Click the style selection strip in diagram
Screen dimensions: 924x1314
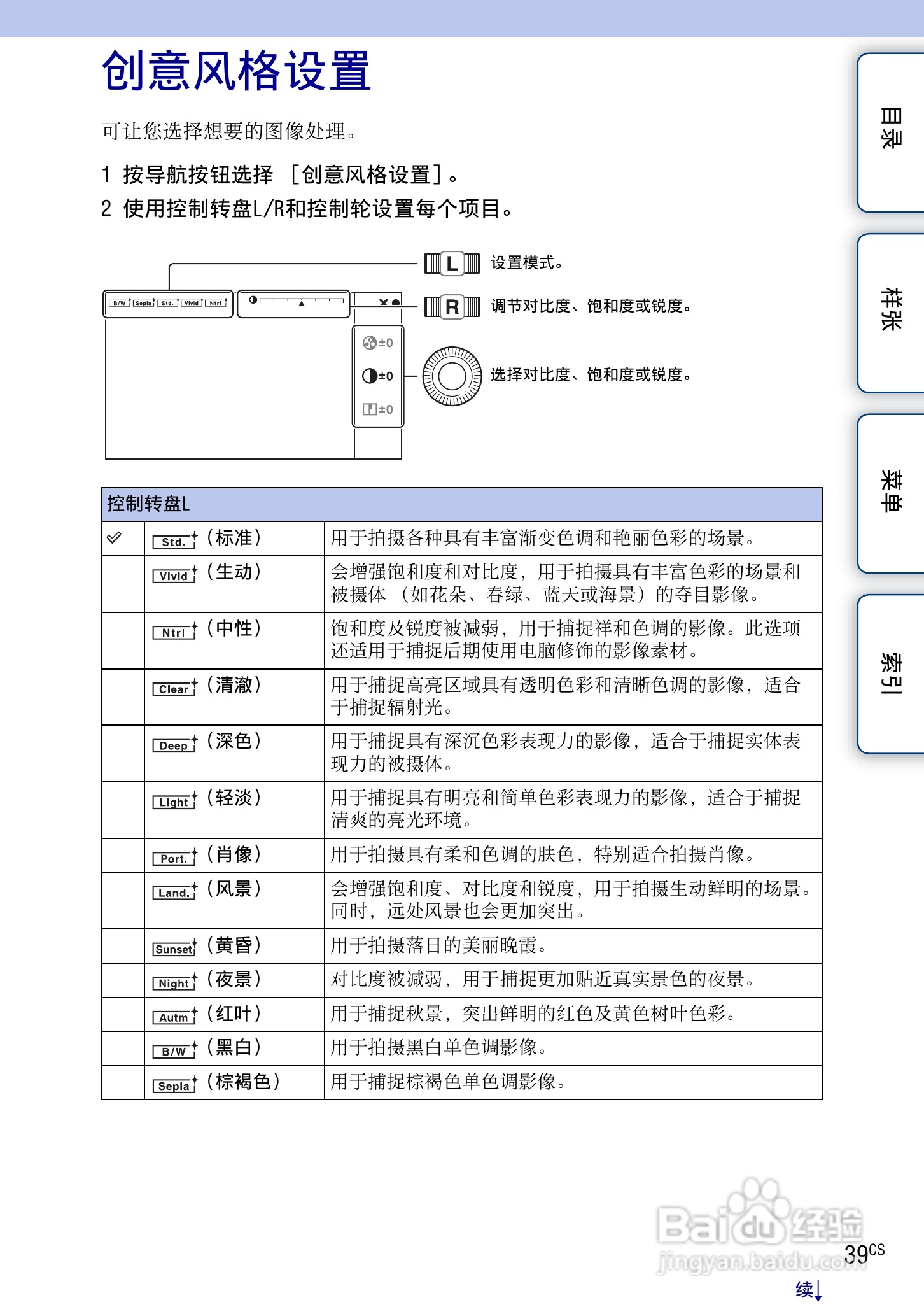pos(168,304)
